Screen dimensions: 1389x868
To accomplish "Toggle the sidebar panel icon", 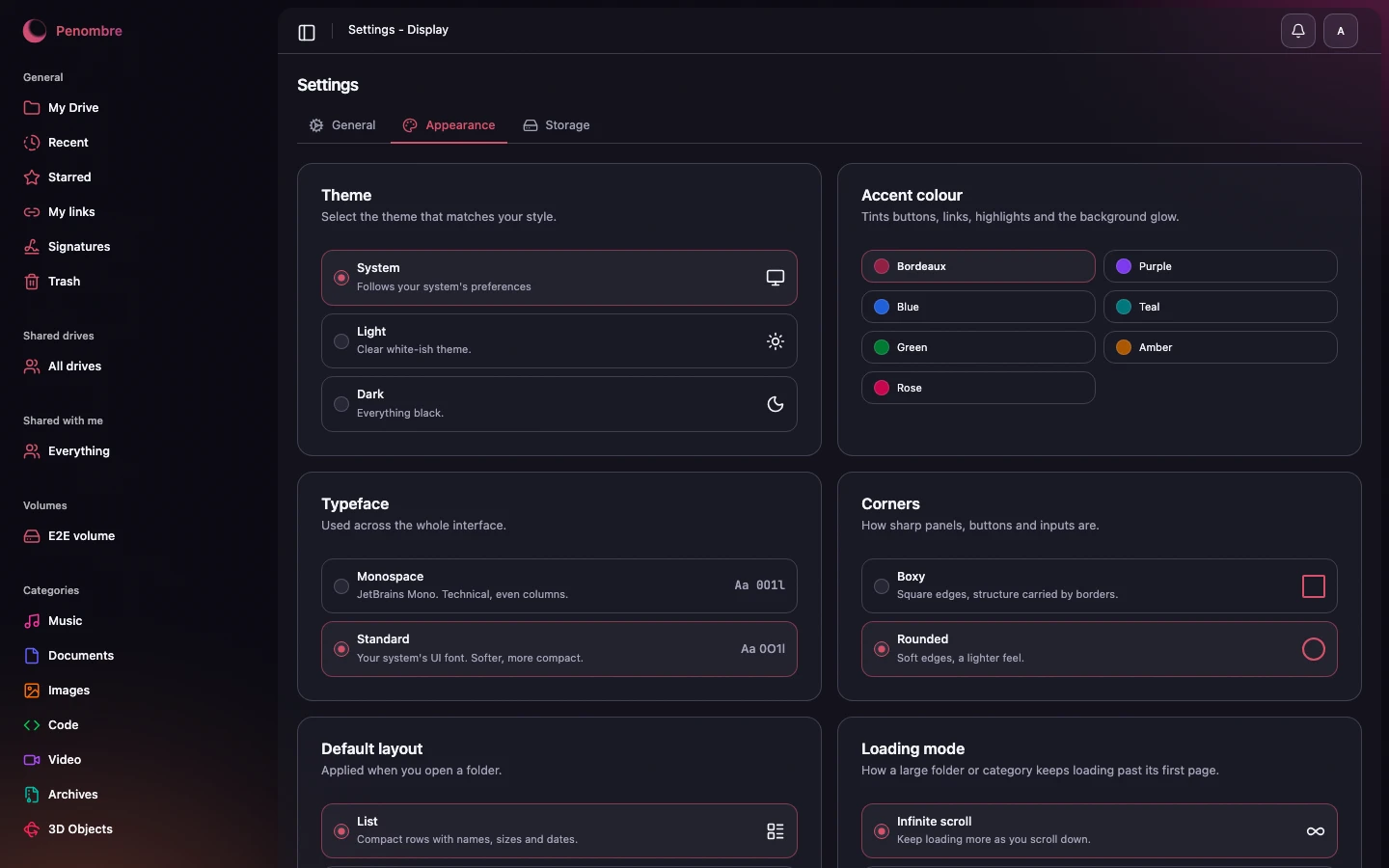I will pos(307,32).
